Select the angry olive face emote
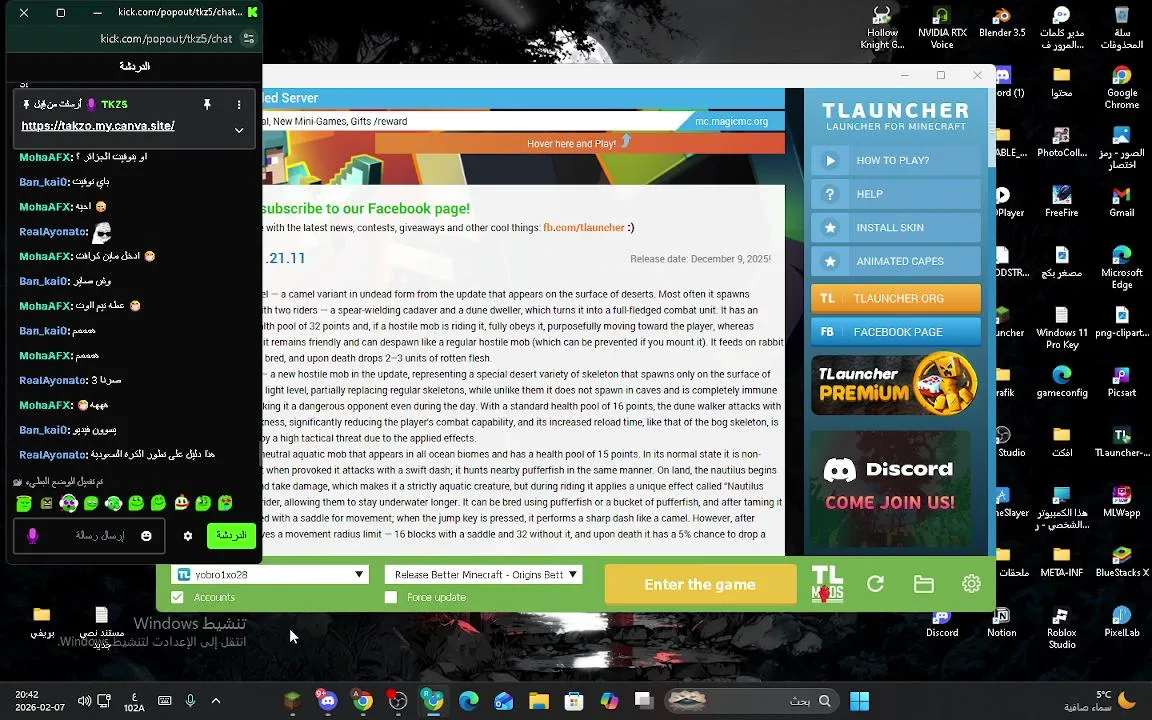1152x720 pixels. 46,503
